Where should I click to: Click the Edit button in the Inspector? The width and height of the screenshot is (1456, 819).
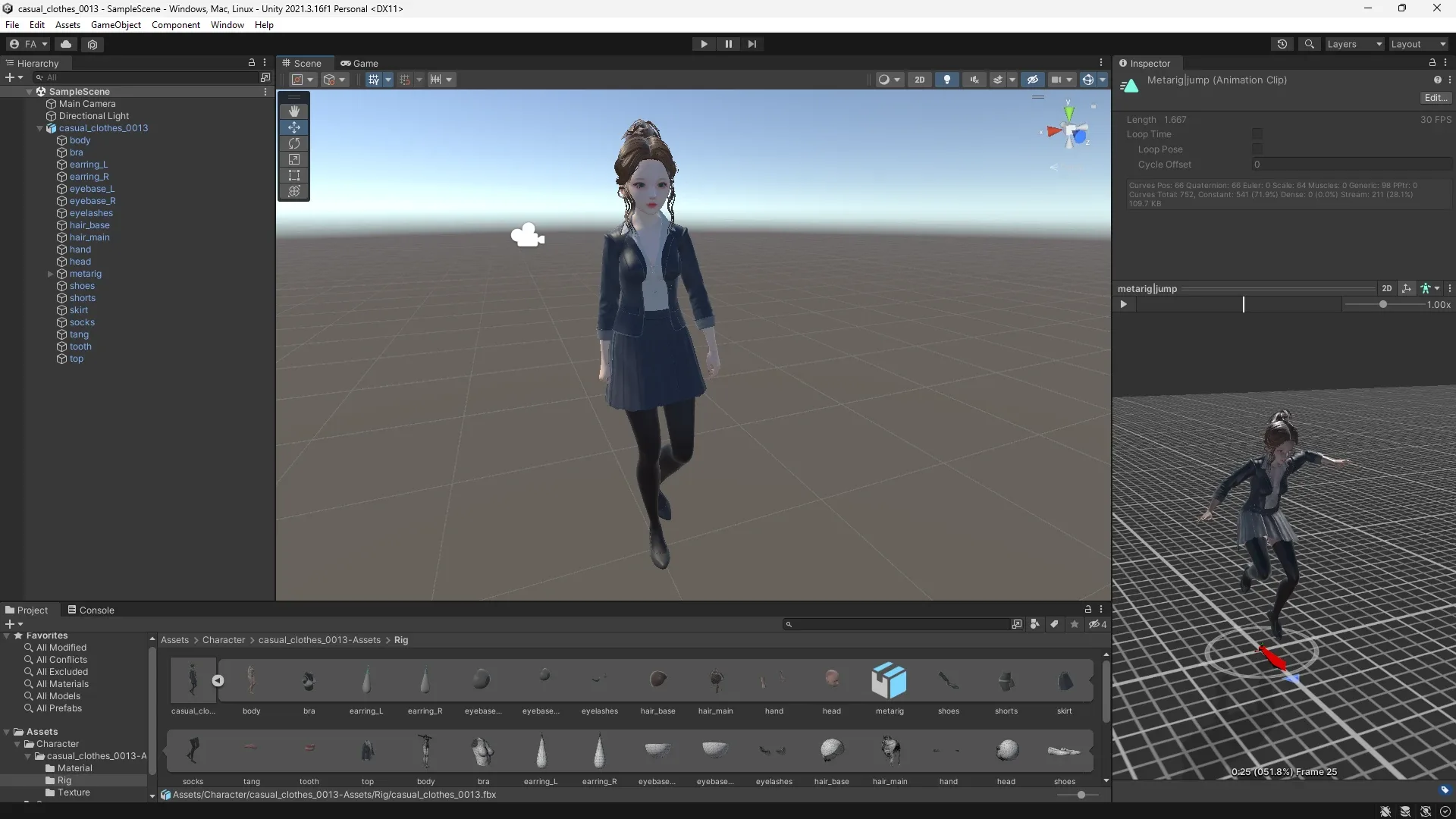click(1436, 97)
